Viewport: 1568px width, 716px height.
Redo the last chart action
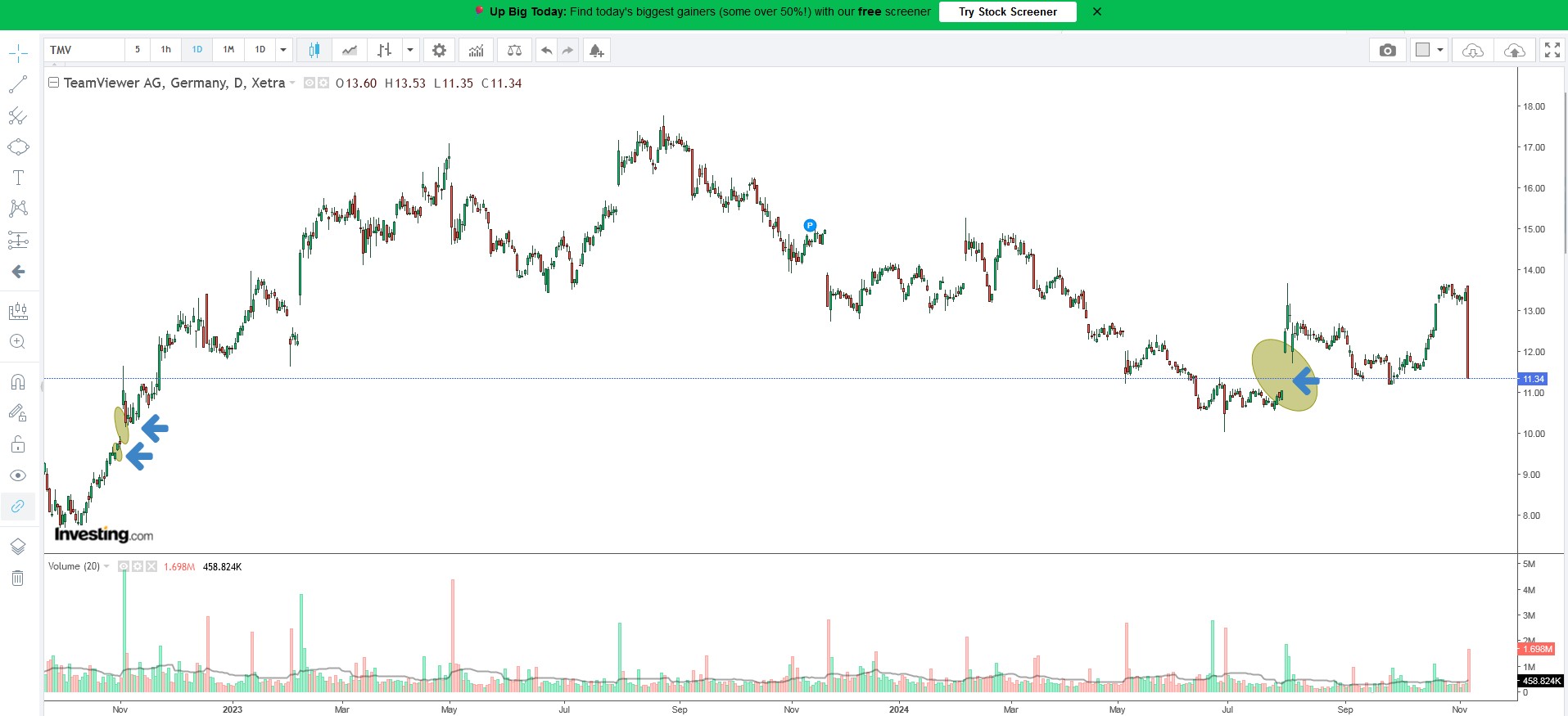(x=567, y=50)
